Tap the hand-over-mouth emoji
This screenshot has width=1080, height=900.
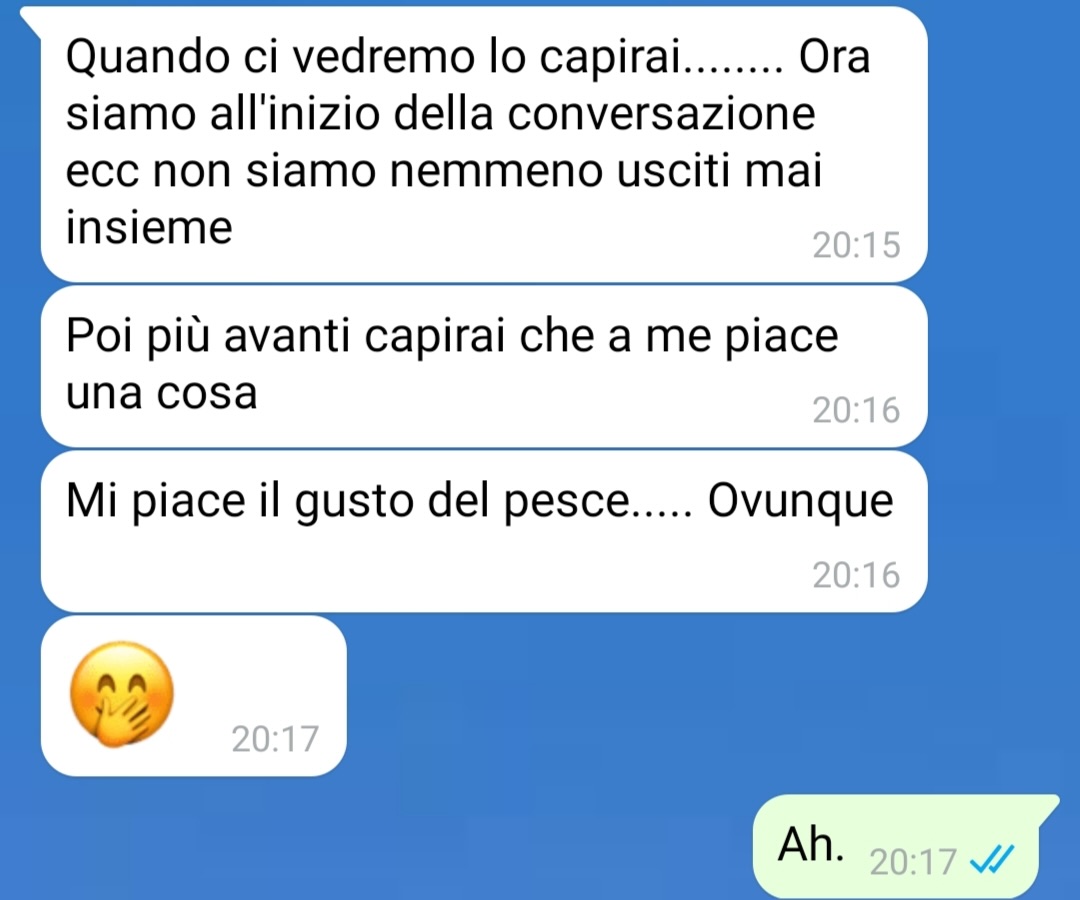point(123,694)
